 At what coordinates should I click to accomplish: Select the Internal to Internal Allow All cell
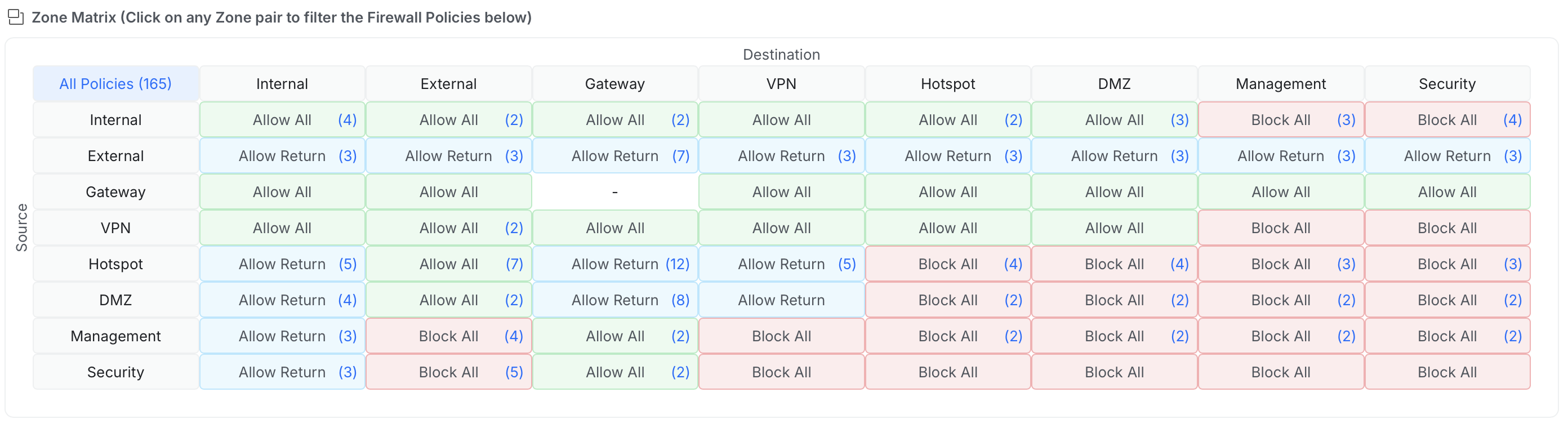tap(282, 119)
